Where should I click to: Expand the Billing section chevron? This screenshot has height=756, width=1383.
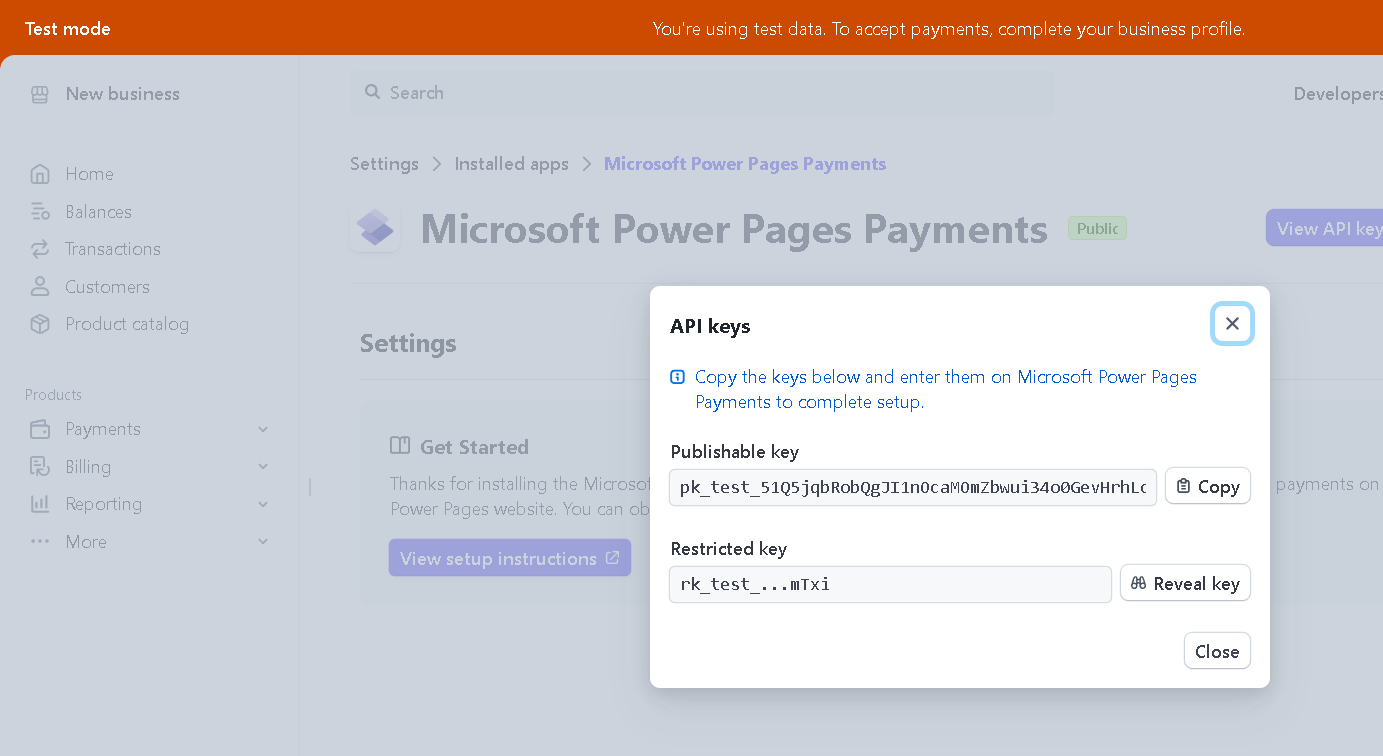[263, 467]
